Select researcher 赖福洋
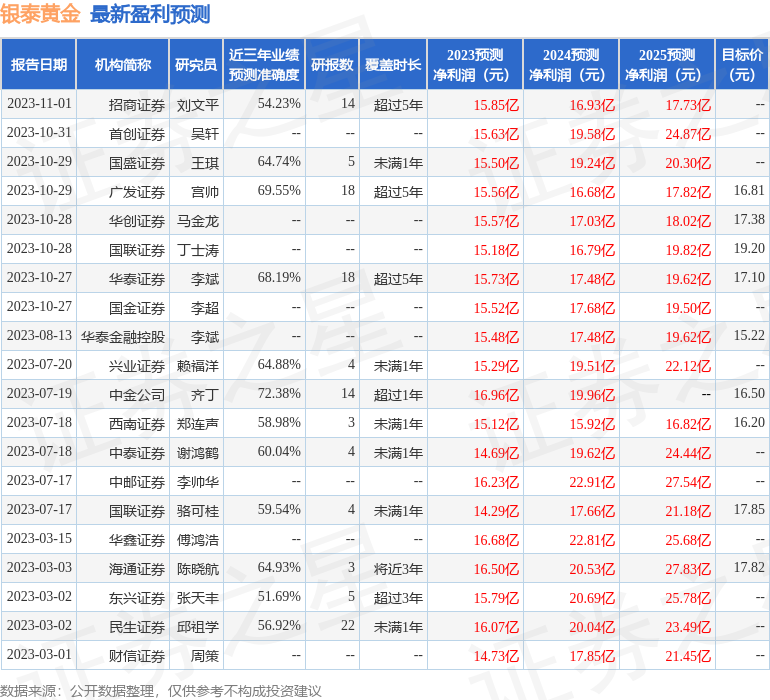 click(198, 366)
